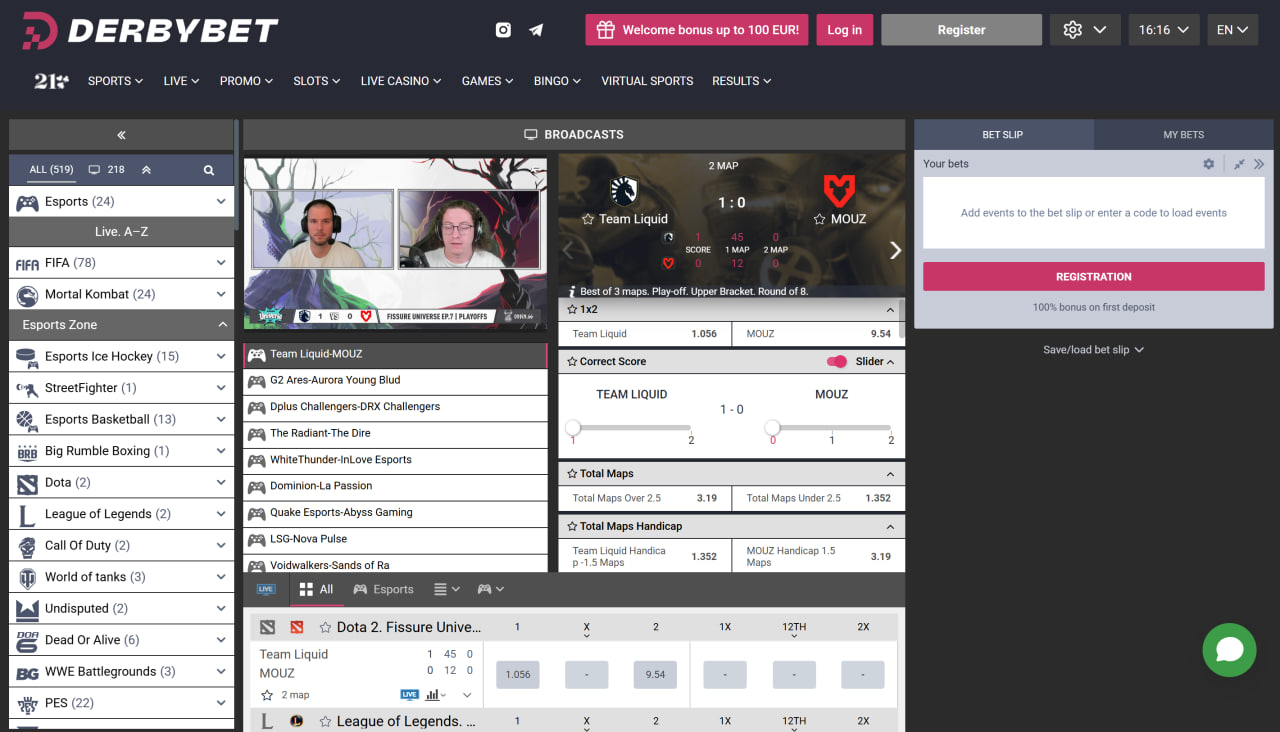Open the Instagram icon link
Image resolution: width=1280 pixels, height=732 pixels.
coord(503,30)
